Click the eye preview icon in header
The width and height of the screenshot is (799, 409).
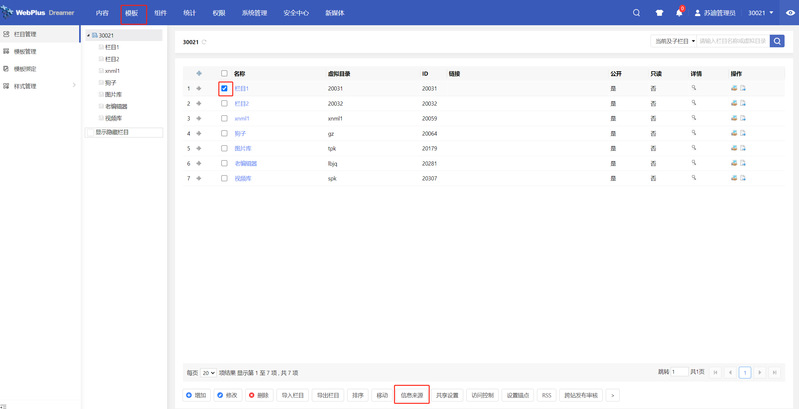click(790, 13)
